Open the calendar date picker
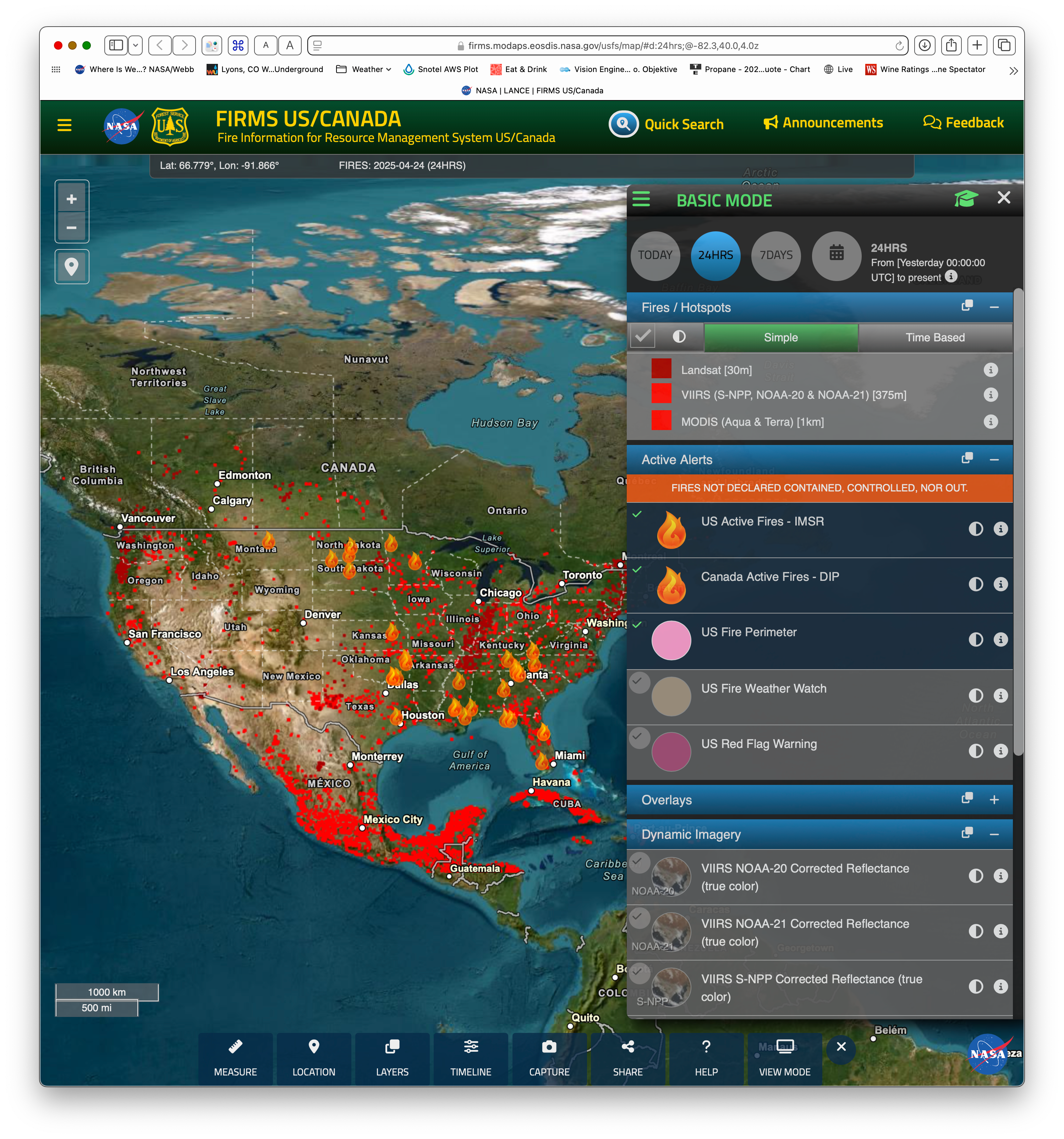This screenshot has width=1064, height=1139. [x=836, y=255]
